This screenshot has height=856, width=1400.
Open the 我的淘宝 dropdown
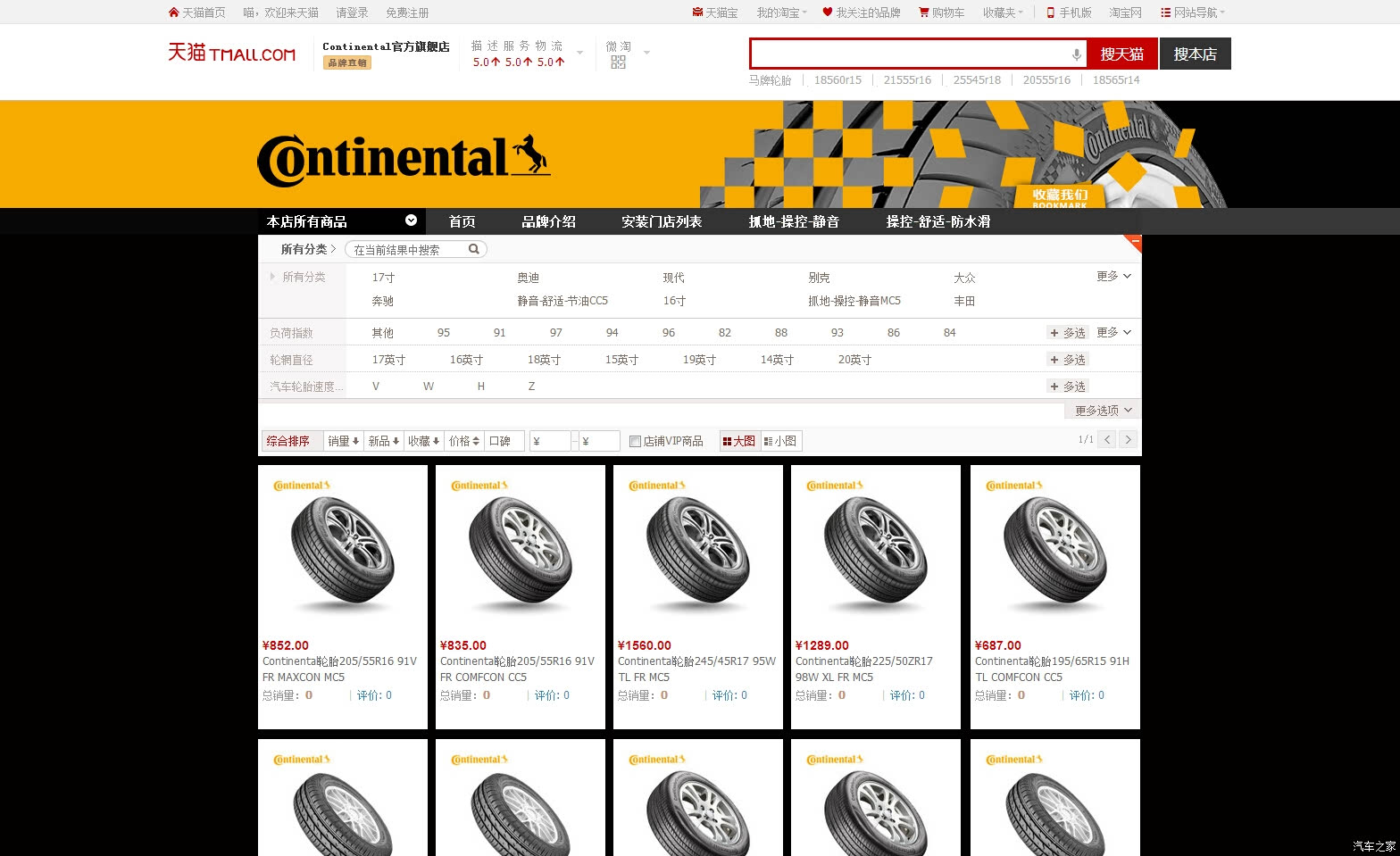781,12
